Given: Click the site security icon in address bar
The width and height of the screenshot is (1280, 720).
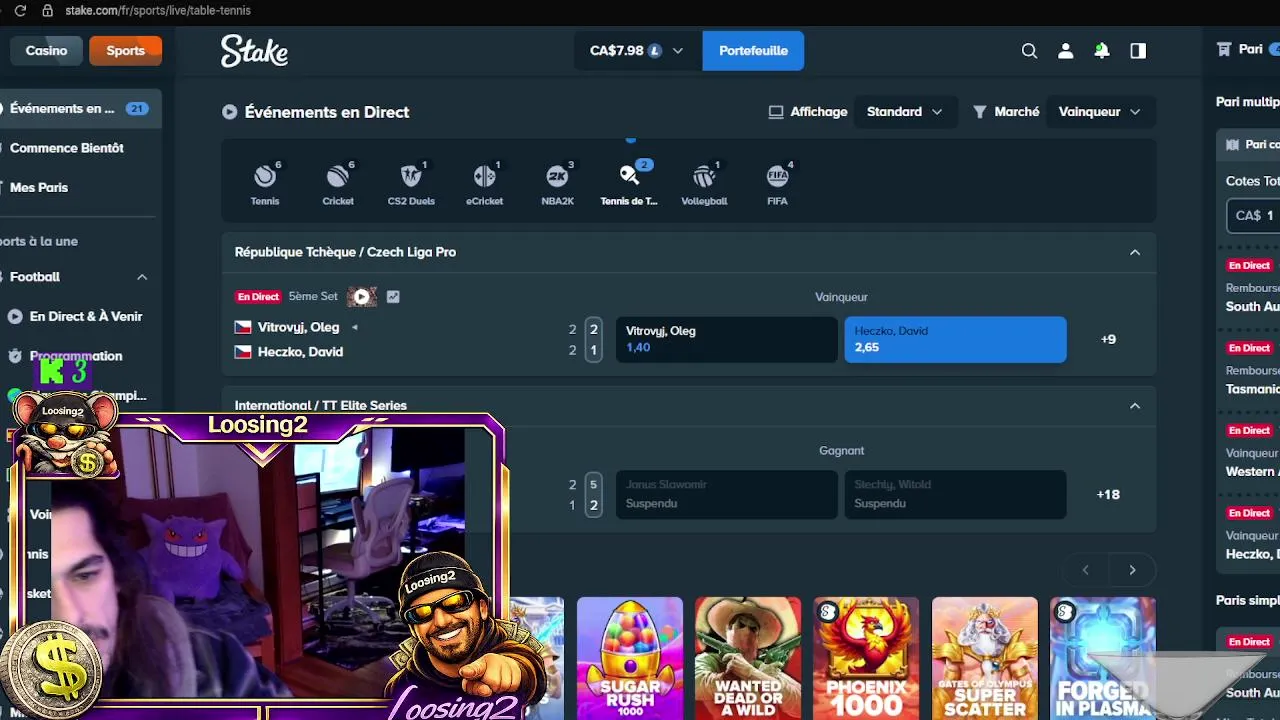Looking at the screenshot, I should [x=47, y=10].
